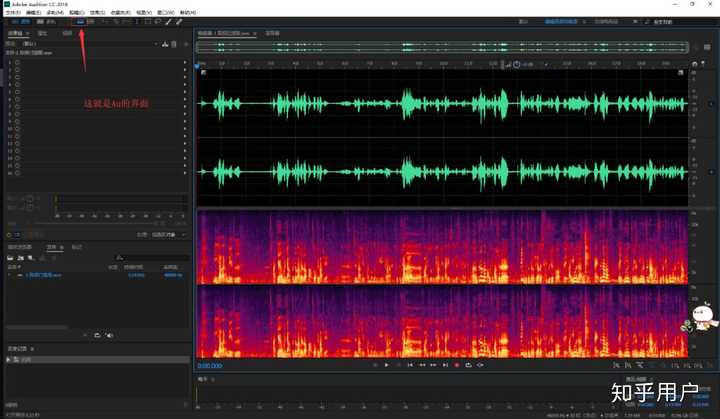Toggle loop playback in transport controls
720x419 pixels.
coord(468,365)
